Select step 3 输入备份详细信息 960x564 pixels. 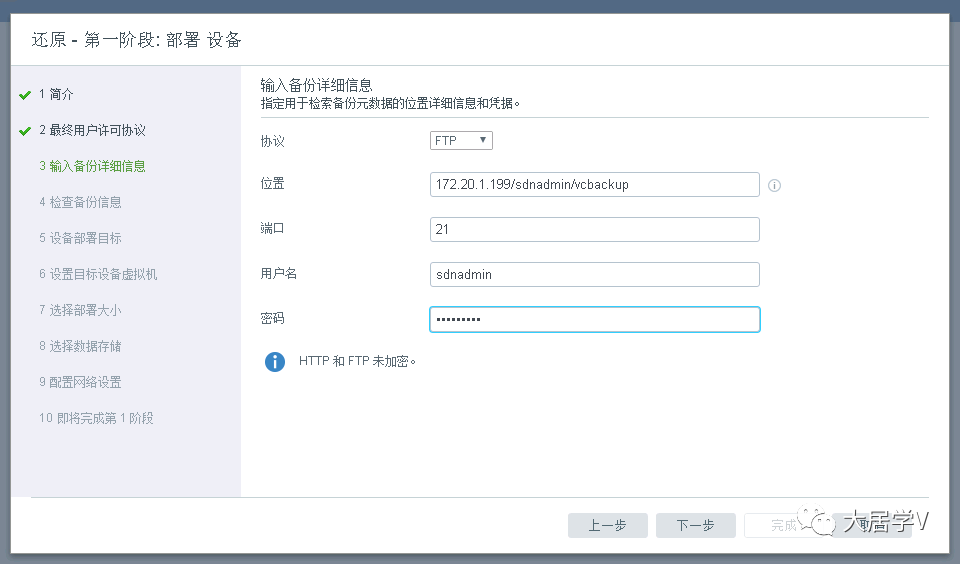(92, 167)
